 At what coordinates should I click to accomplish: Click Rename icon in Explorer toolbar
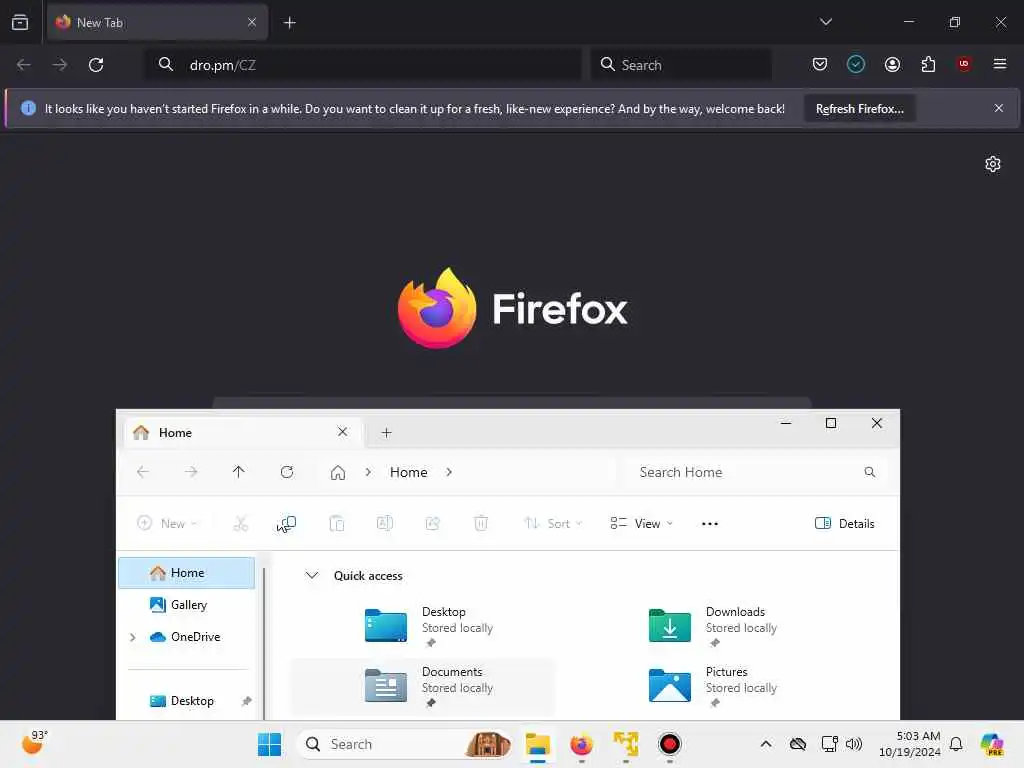[x=385, y=523]
